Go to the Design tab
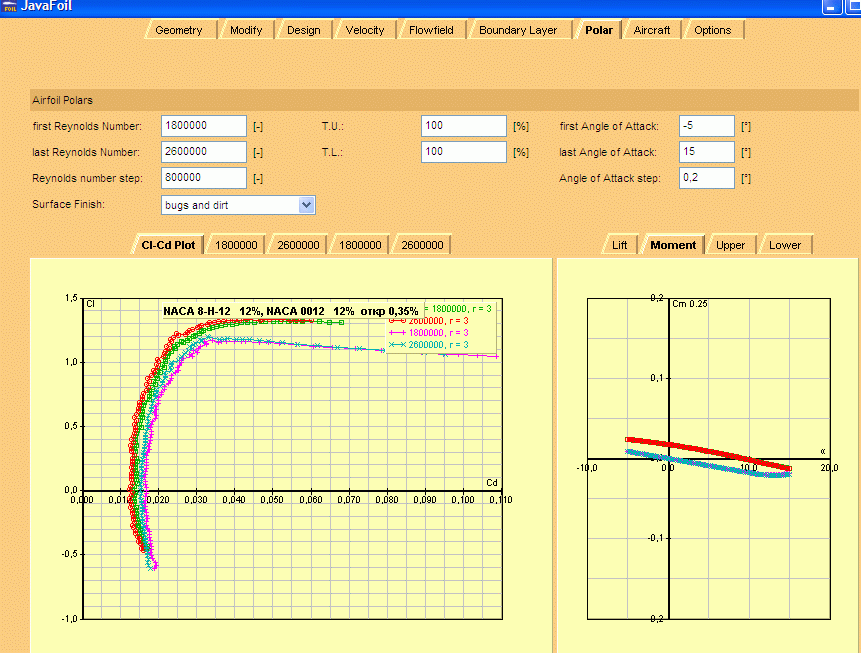This screenshot has width=861, height=653. click(x=304, y=30)
